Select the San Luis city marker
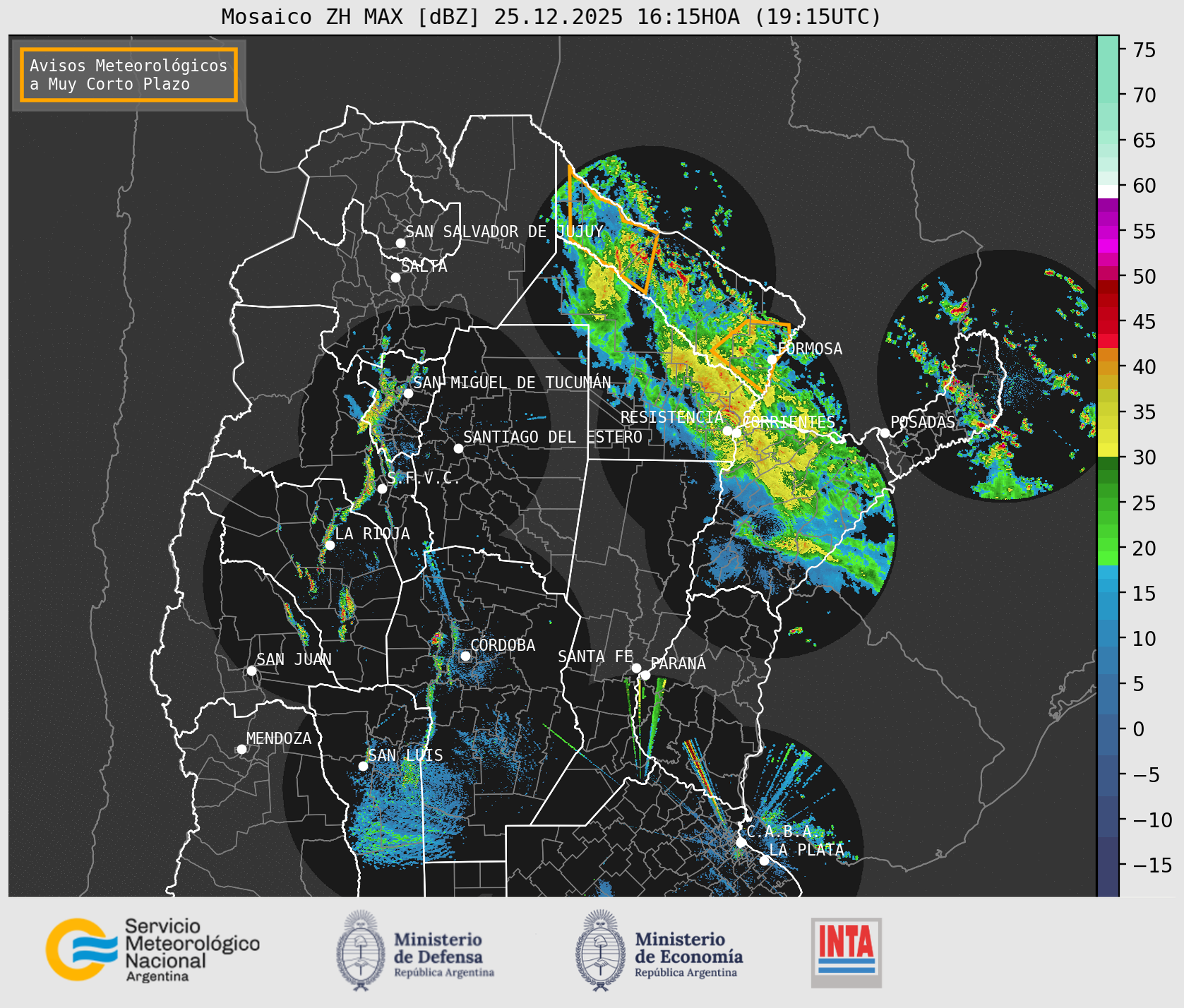 point(363,766)
